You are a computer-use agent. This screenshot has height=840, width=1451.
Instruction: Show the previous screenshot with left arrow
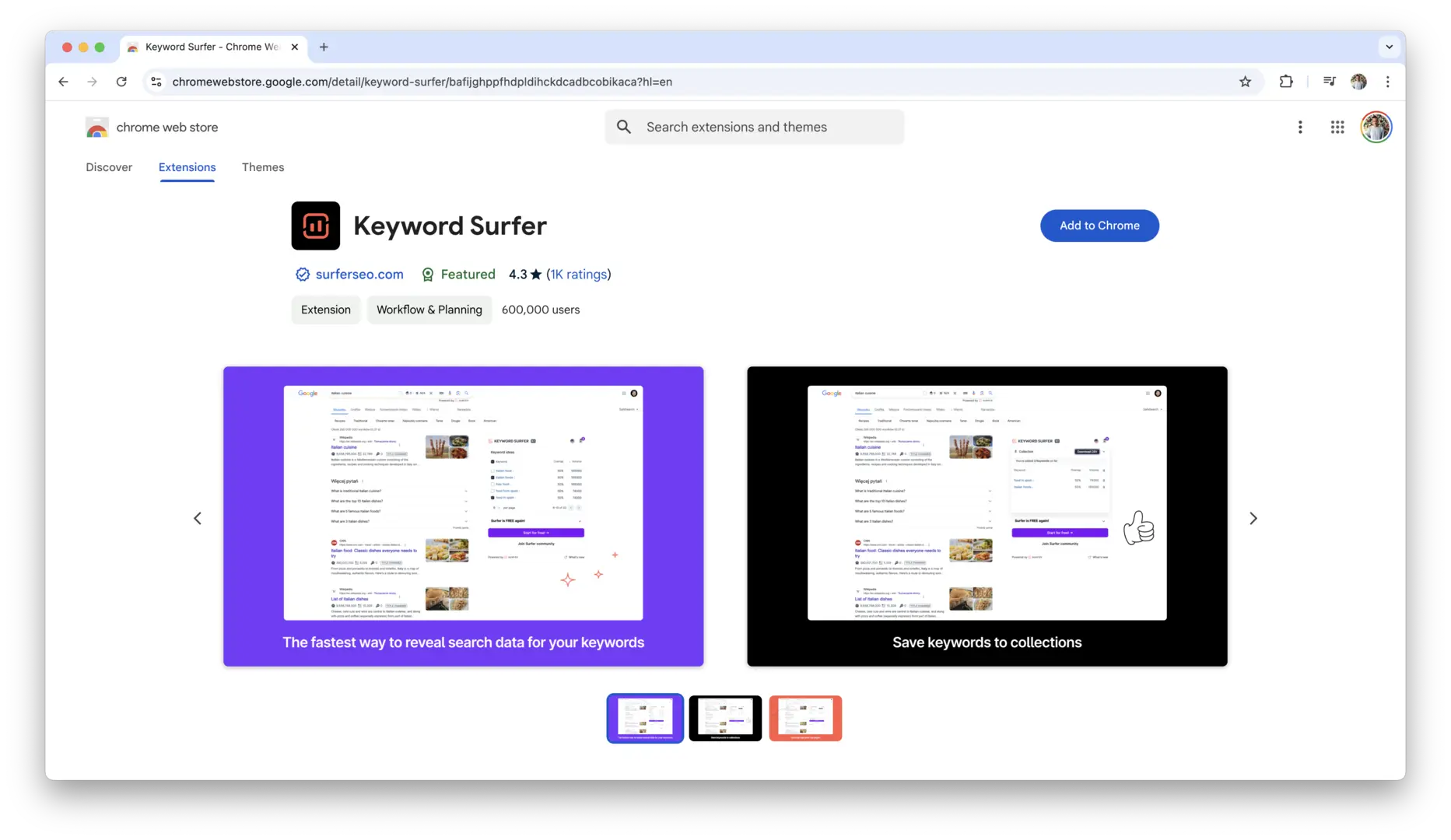click(198, 518)
